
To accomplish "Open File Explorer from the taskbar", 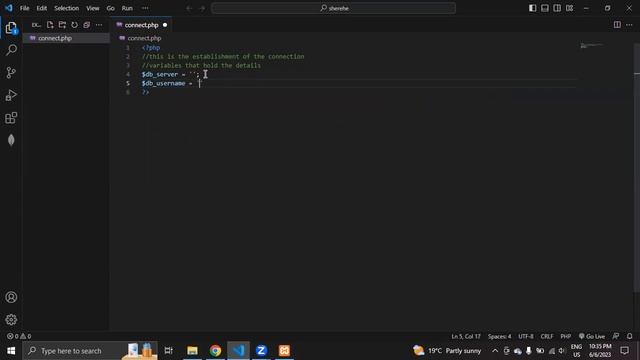I will click(x=192, y=351).
